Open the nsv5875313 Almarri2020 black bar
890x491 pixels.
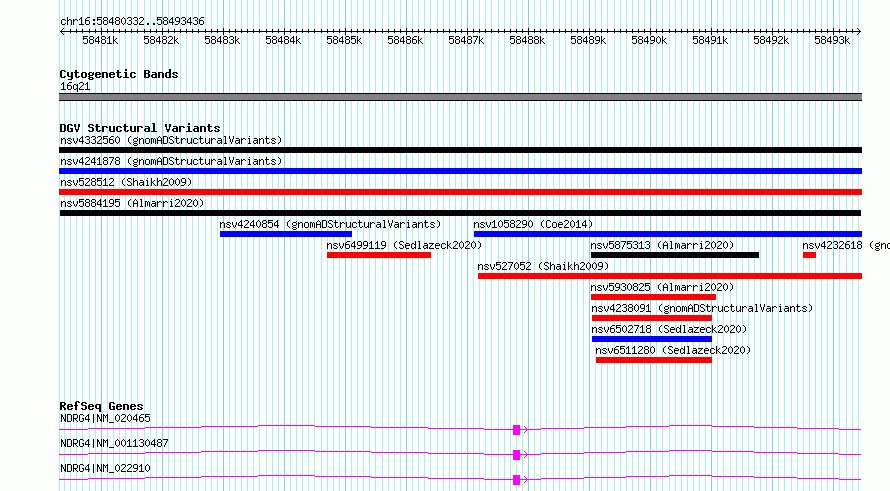tap(675, 255)
